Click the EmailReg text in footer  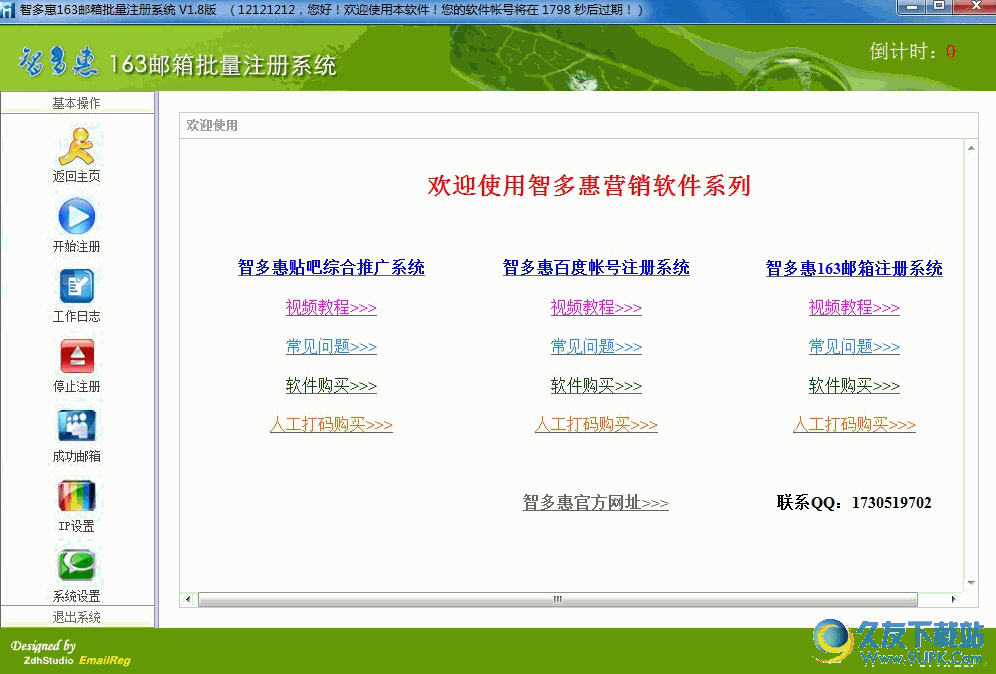[x=105, y=661]
